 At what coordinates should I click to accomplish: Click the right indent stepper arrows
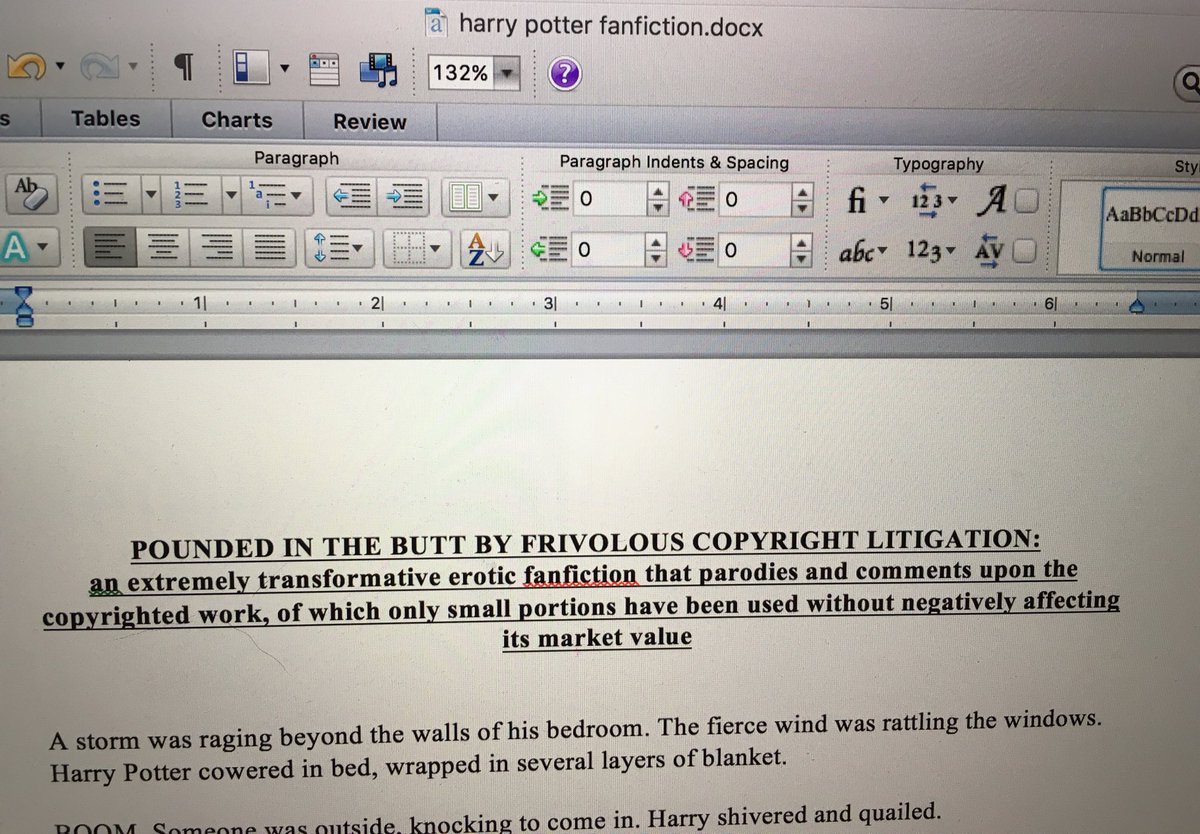click(x=658, y=252)
